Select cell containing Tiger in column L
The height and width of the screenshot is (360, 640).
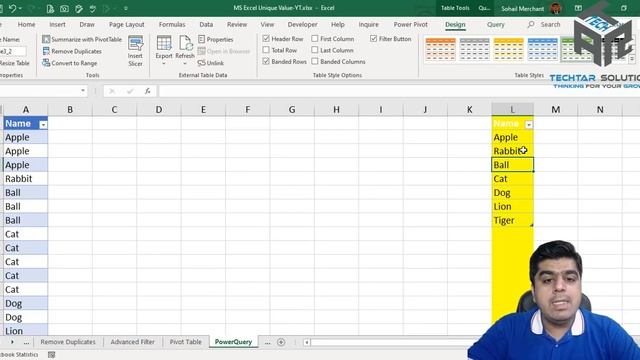coord(512,220)
